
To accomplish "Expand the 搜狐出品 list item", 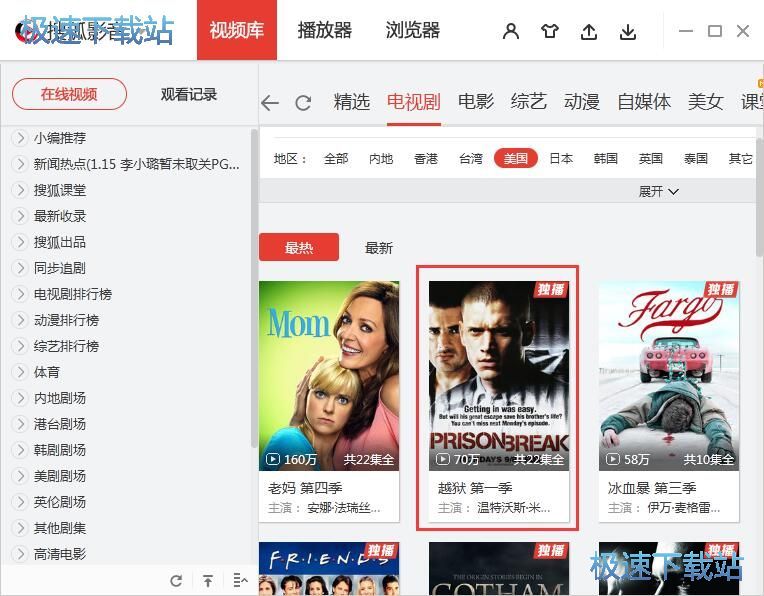I will pyautogui.click(x=19, y=242).
